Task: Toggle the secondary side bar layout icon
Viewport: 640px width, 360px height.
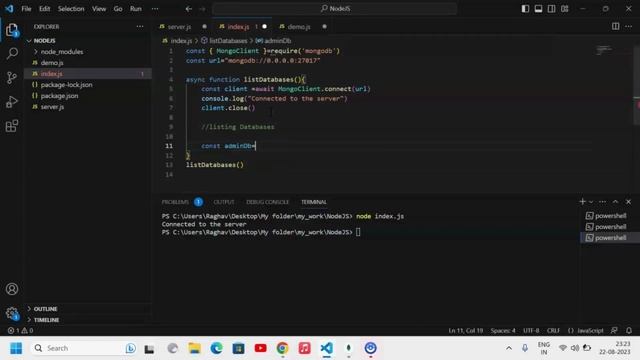Action: click(551, 9)
